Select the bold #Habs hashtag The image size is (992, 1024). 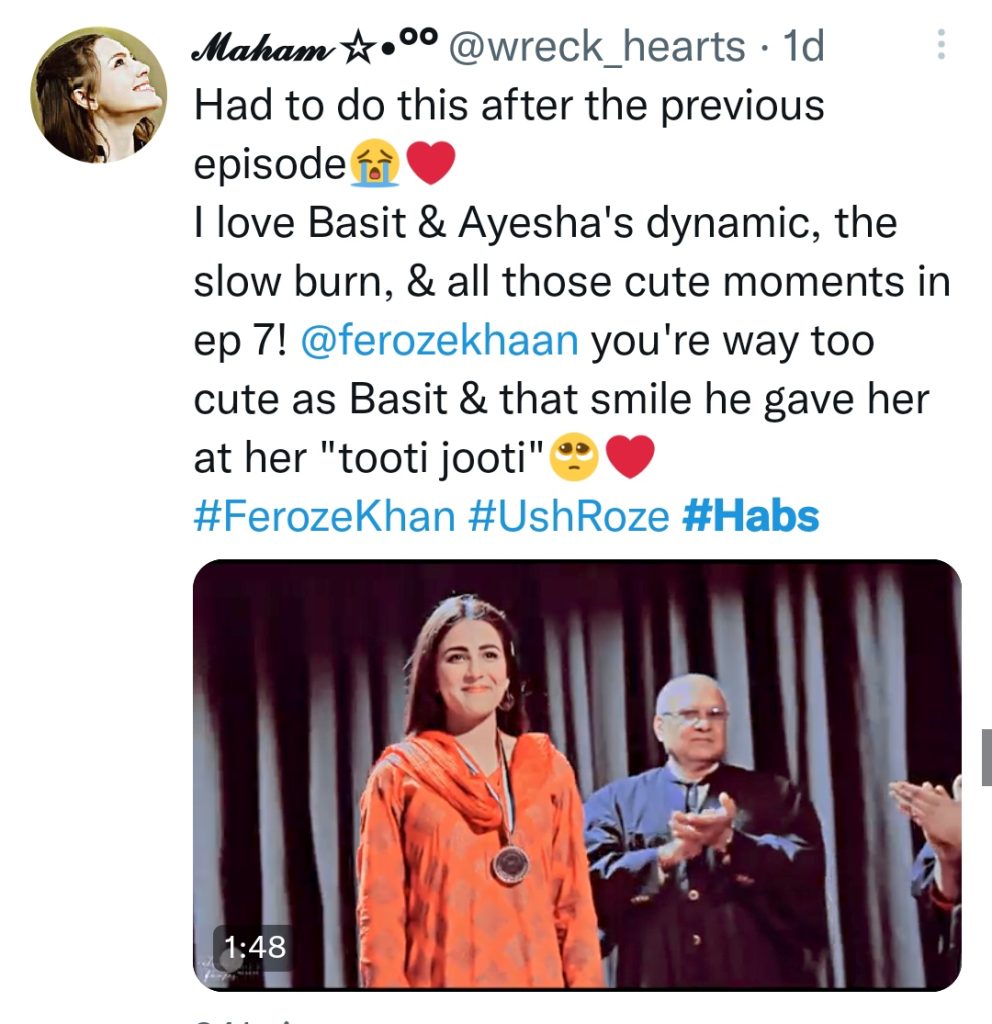coord(750,517)
